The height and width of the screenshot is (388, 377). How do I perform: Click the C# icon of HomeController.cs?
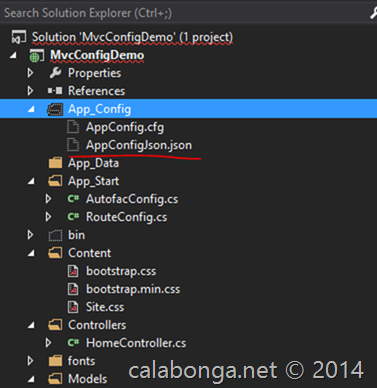click(x=73, y=343)
